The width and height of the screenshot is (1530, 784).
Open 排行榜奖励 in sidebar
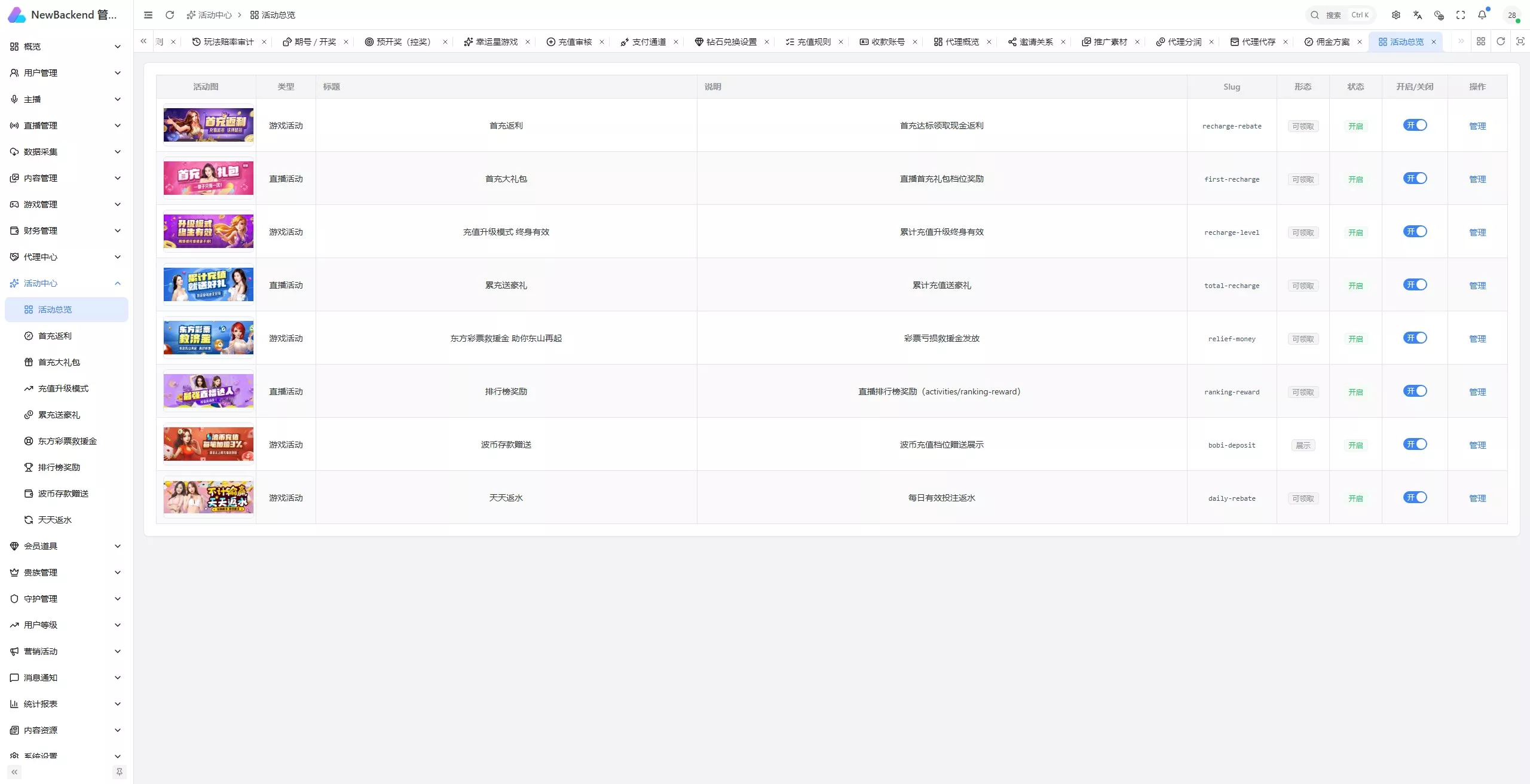click(x=66, y=467)
